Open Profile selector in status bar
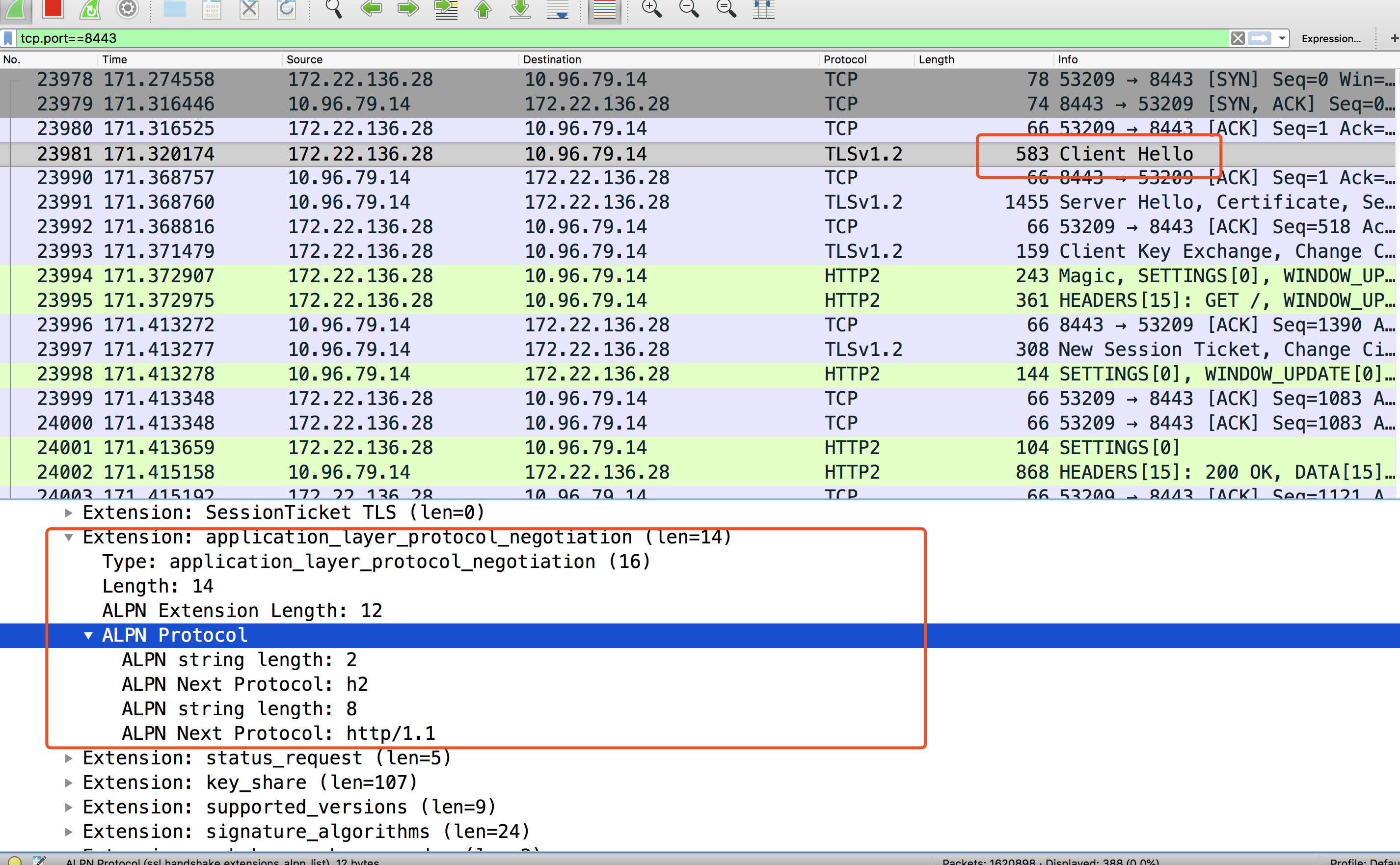The height and width of the screenshot is (865, 1400). point(1365,861)
